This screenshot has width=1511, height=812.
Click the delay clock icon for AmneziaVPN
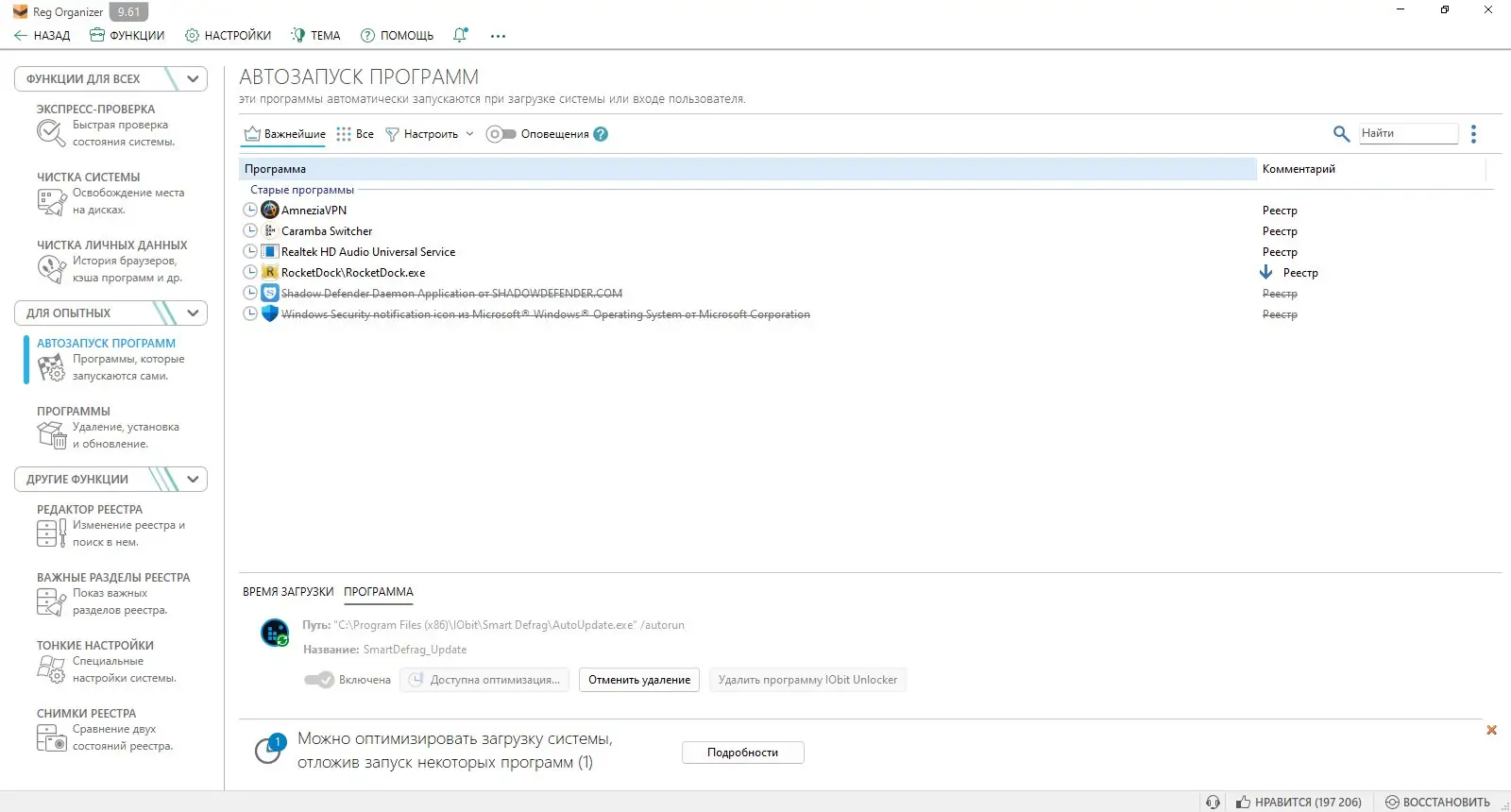(250, 210)
